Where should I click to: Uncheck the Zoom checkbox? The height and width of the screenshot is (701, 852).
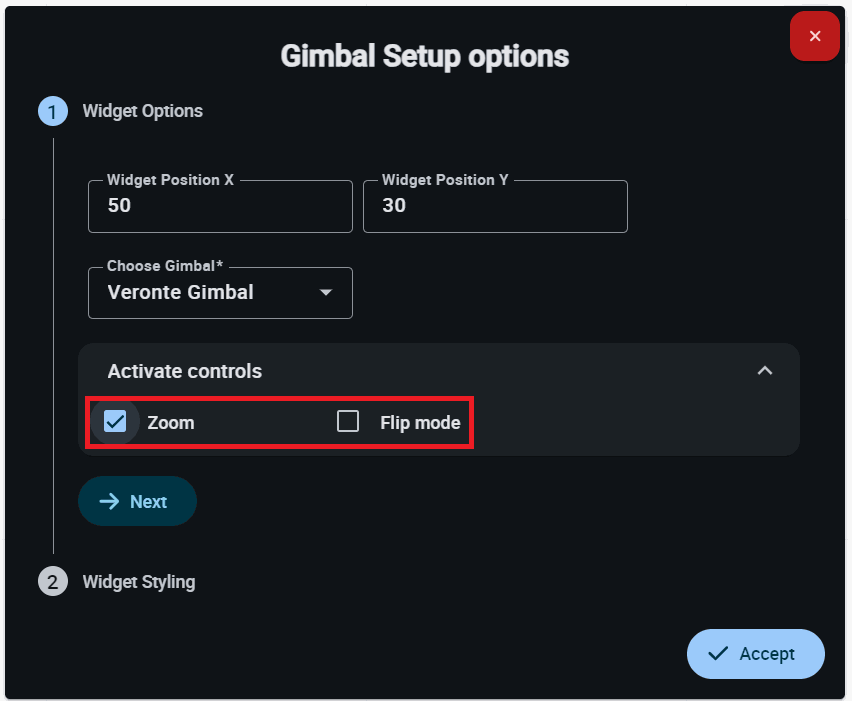[x=115, y=421]
